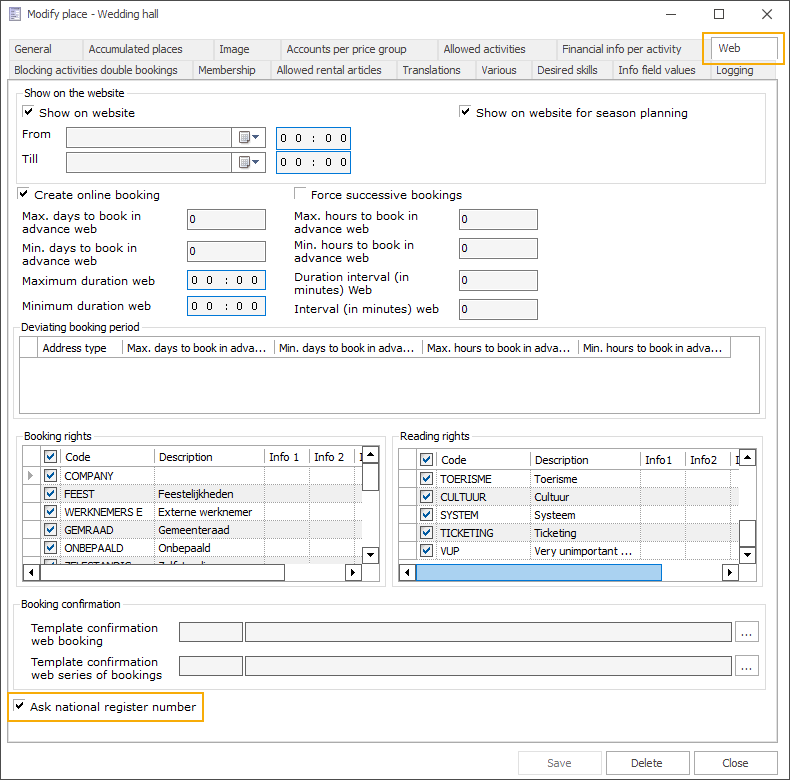Click Max. days to book in advance web field
Image resolution: width=790 pixels, height=780 pixels.
pyautogui.click(x=226, y=220)
